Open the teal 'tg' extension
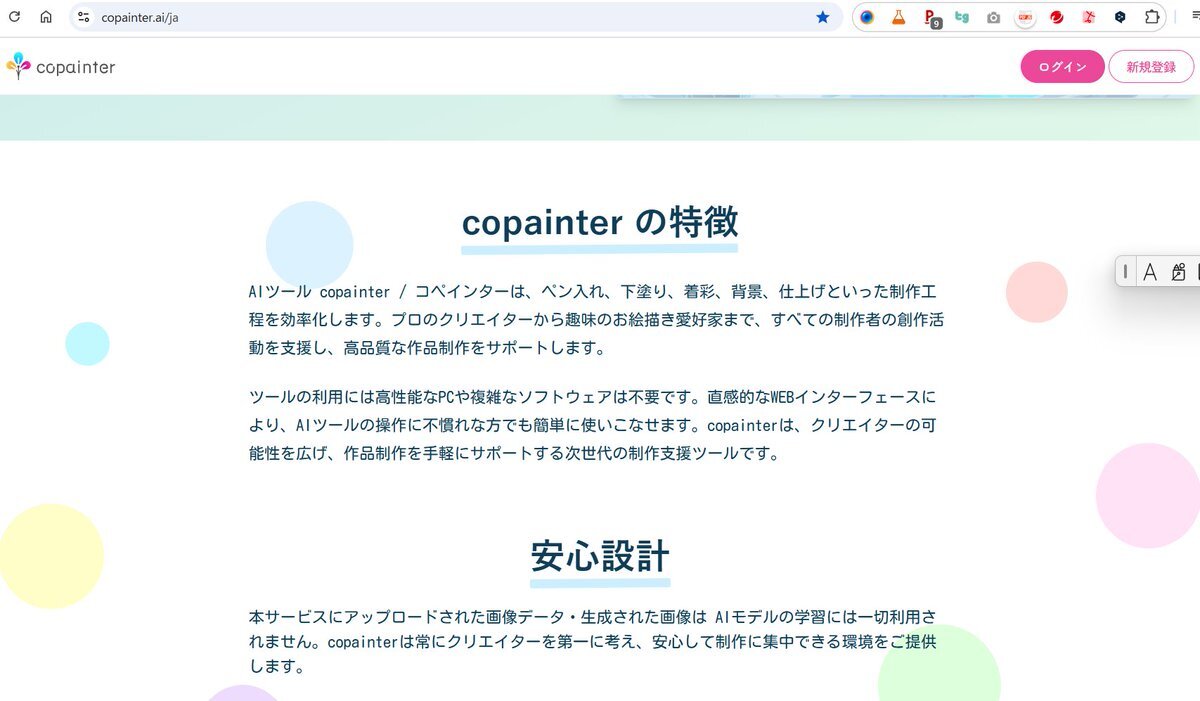This screenshot has width=1200, height=701. point(962,17)
